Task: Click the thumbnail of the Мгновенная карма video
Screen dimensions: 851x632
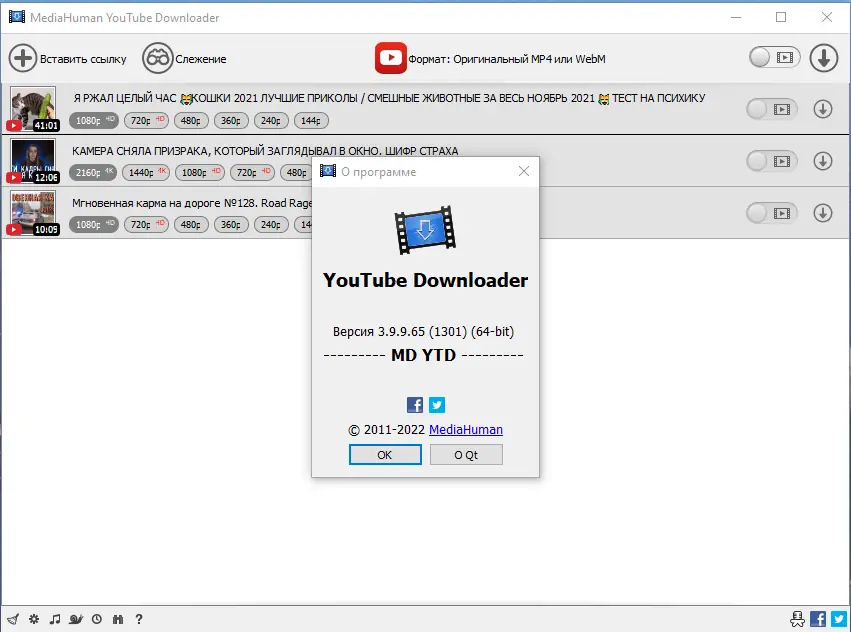Action: tap(33, 212)
